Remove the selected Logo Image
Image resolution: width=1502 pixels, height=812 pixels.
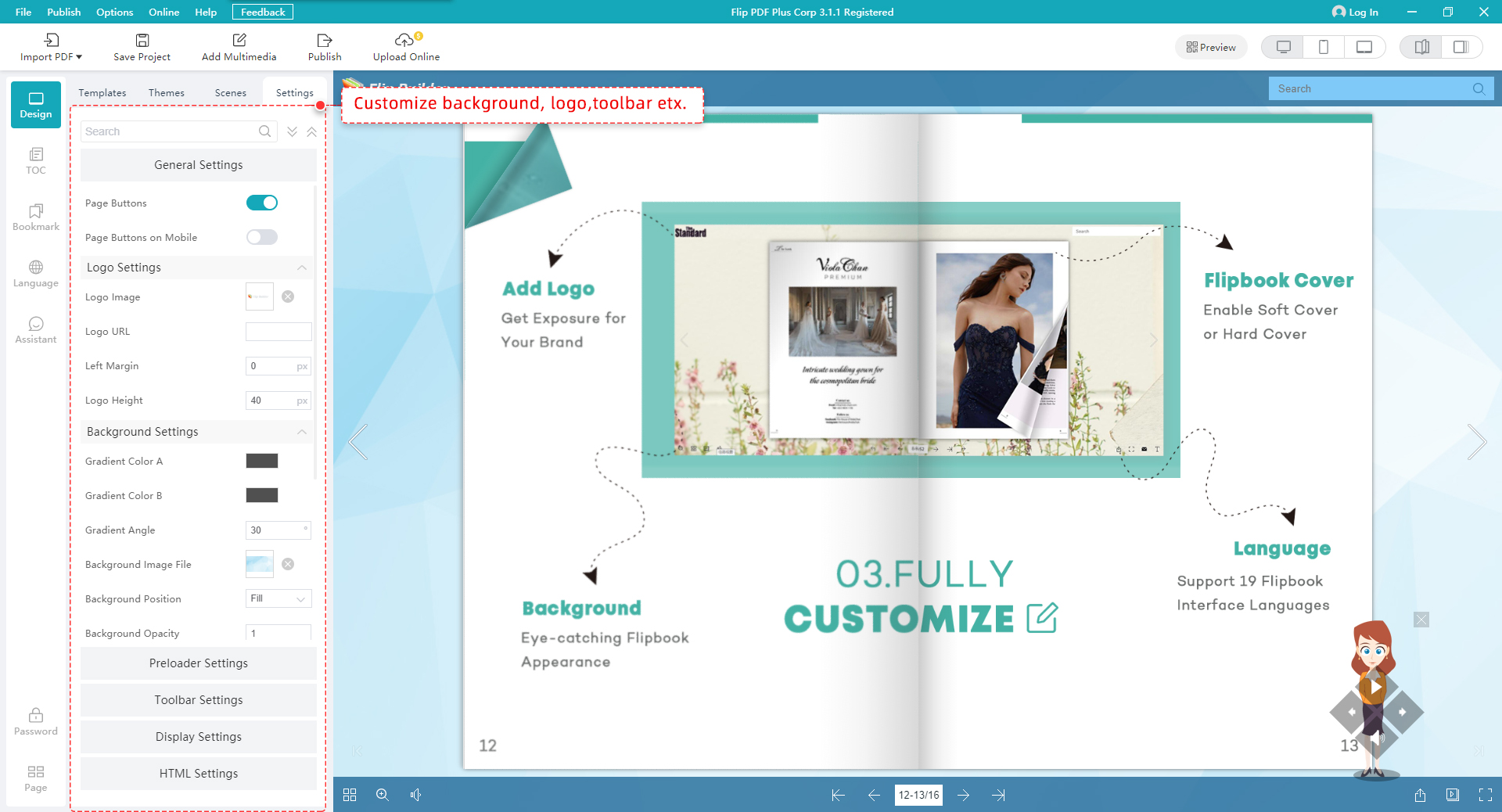point(288,296)
